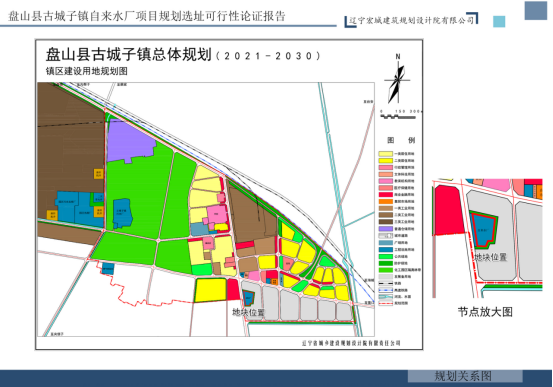Click the 地块位置 label in the enlarged inset
The width and height of the screenshot is (553, 387).
[490, 257]
